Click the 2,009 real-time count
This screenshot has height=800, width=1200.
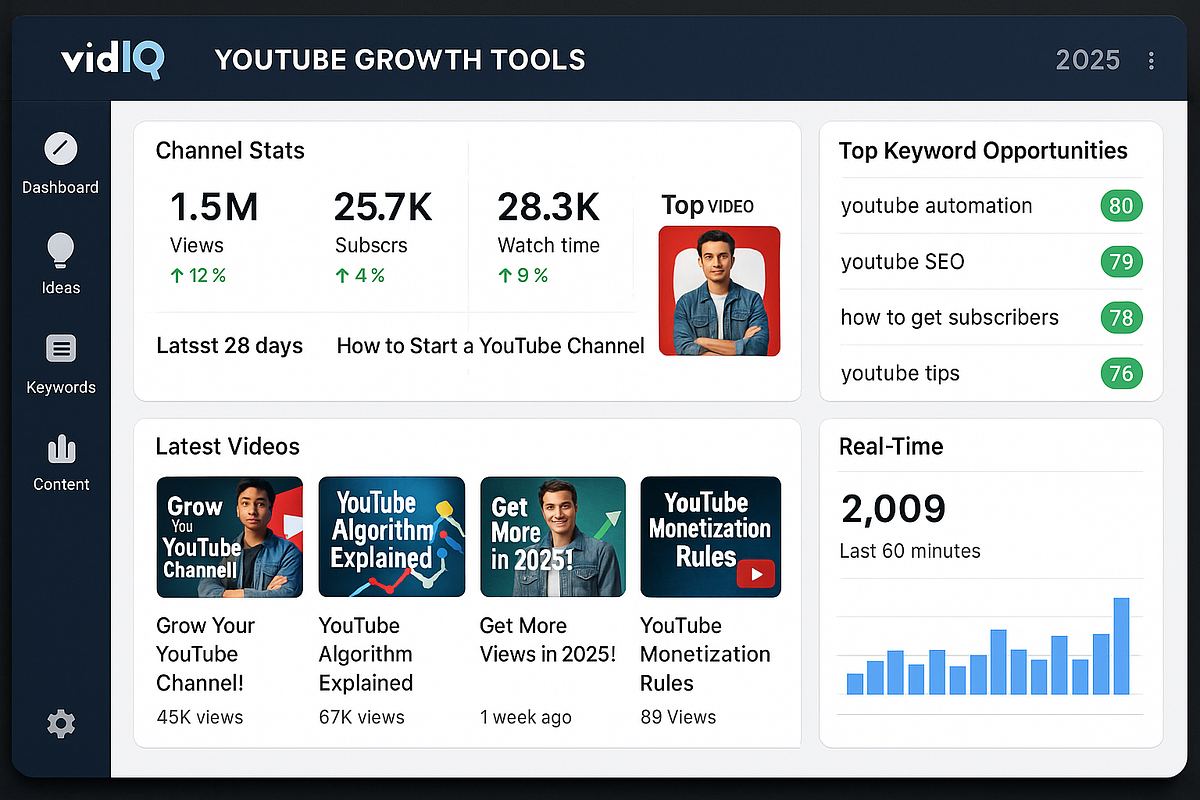[894, 509]
